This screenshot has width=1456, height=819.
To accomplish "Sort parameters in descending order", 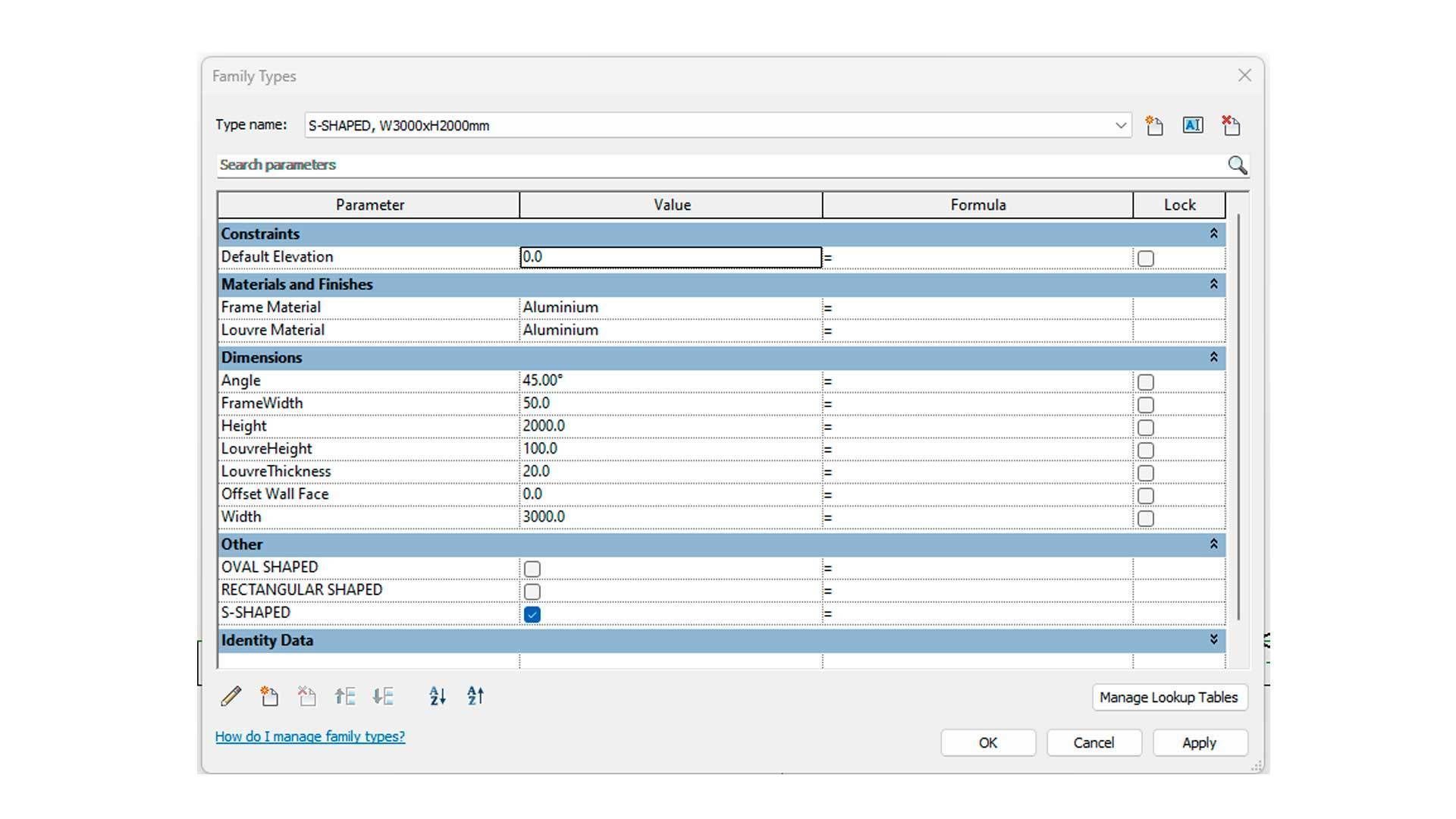I will point(475,696).
